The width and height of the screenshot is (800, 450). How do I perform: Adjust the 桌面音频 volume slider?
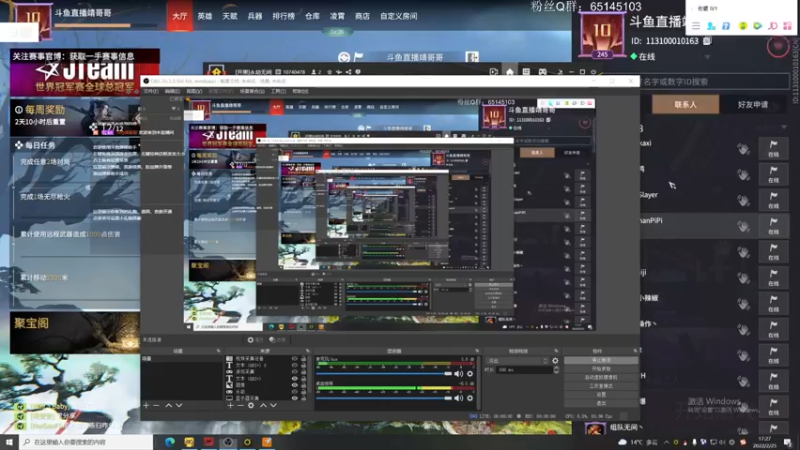click(x=384, y=398)
